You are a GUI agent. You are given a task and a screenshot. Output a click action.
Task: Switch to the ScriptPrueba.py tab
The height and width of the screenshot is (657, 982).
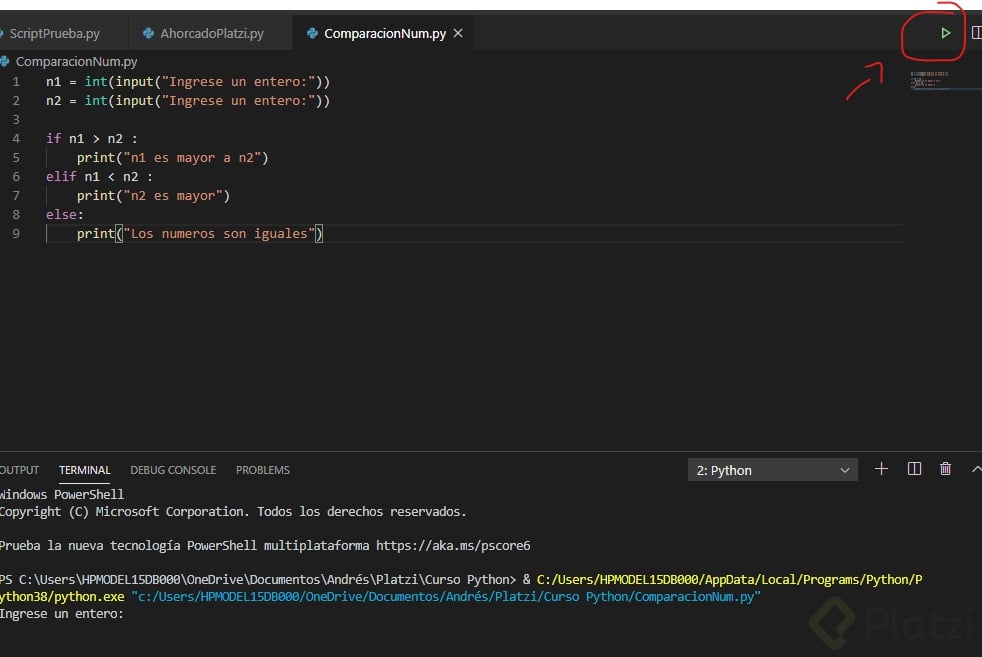(54, 33)
